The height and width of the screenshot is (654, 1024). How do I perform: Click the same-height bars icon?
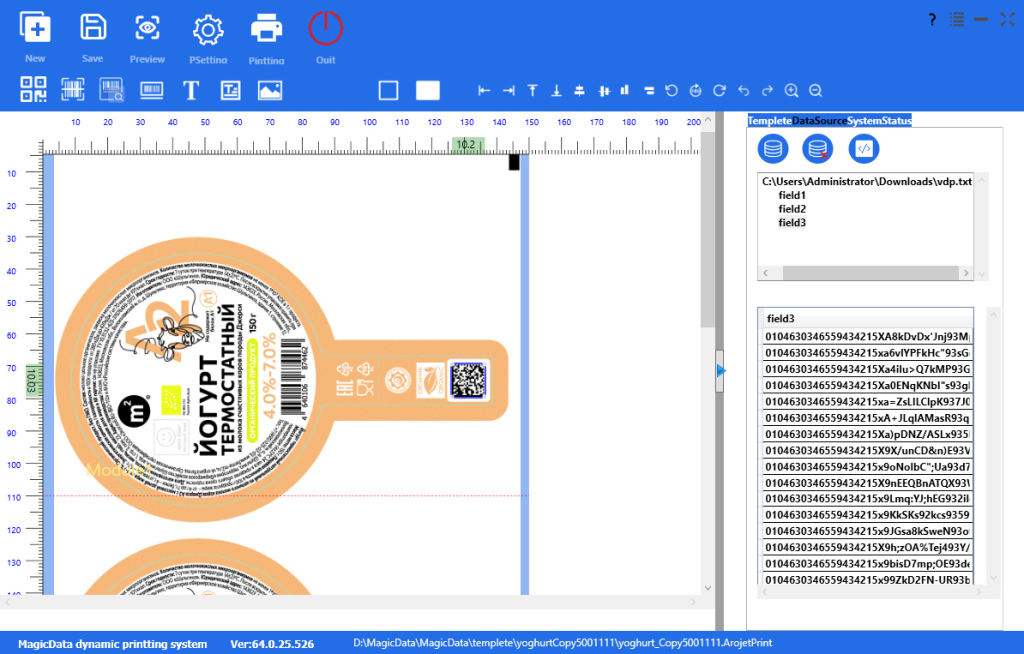[x=625, y=90]
